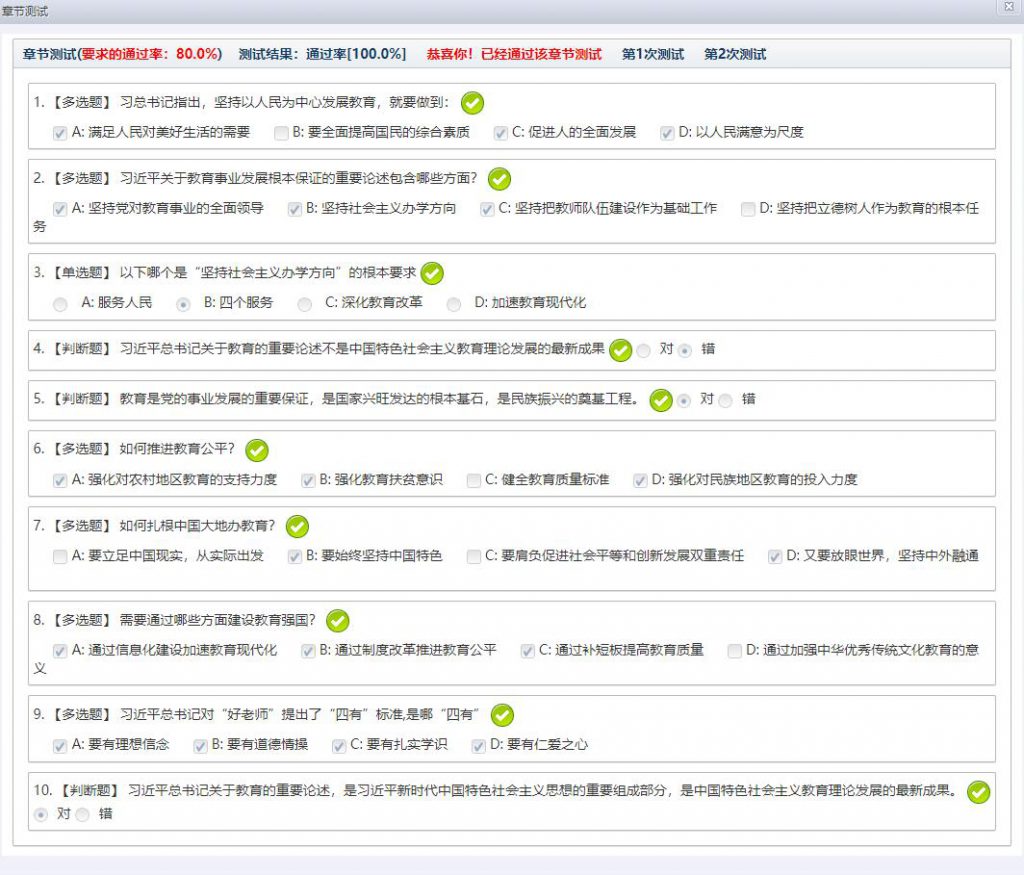Uncheck option D 要有仁爱之心 in question 9
This screenshot has height=875, width=1024.
478,745
